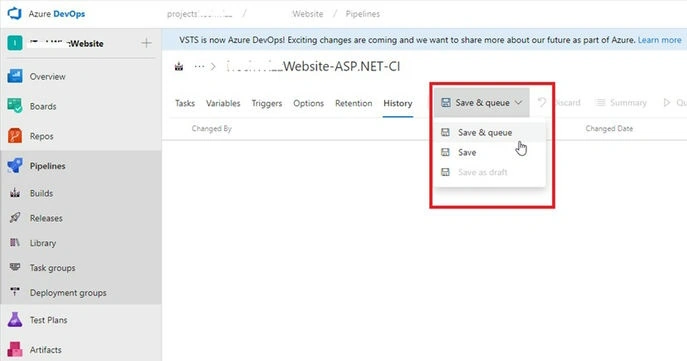Screen dimensions: 687x361
Task: Toggle the Save & queue dropdown chevron
Action: click(x=518, y=103)
